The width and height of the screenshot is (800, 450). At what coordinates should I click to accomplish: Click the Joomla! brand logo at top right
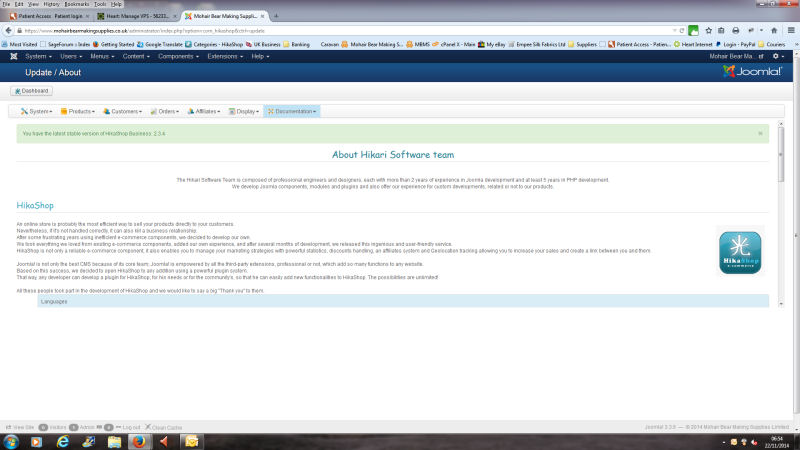pos(752,71)
